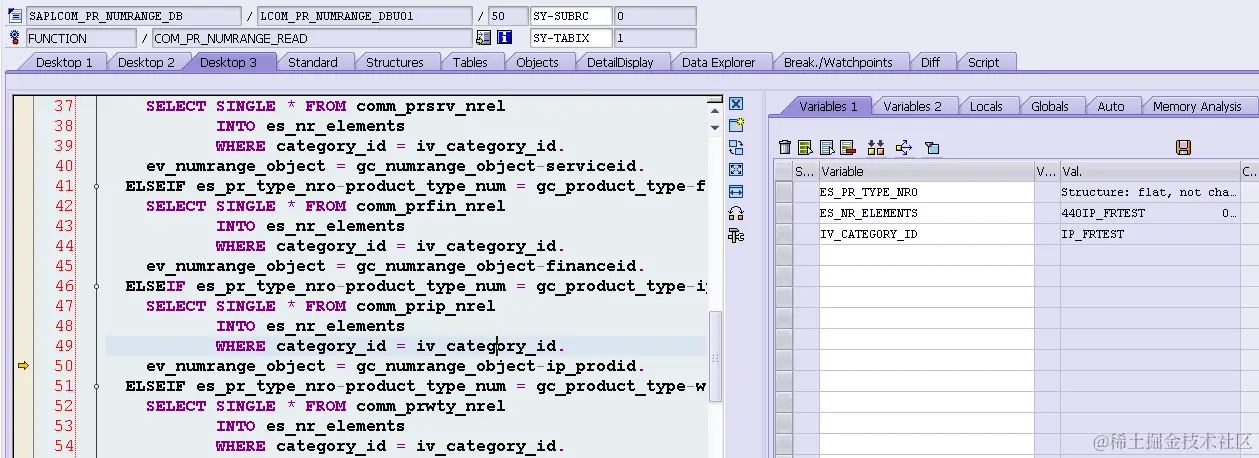Click the blue info icon in header
1259x458 pixels.
point(504,38)
